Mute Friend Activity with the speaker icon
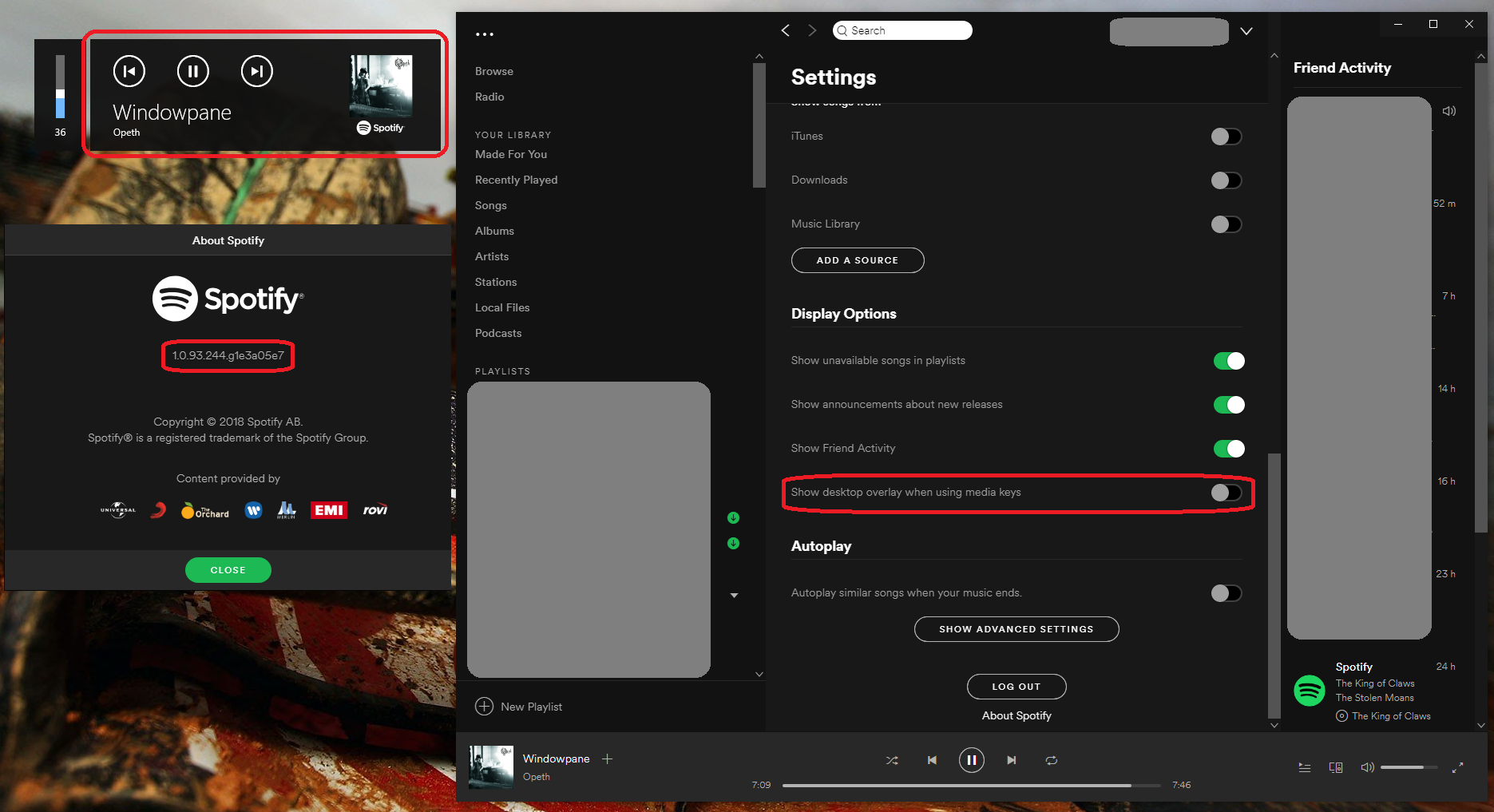This screenshot has height=812, width=1494. tap(1451, 111)
